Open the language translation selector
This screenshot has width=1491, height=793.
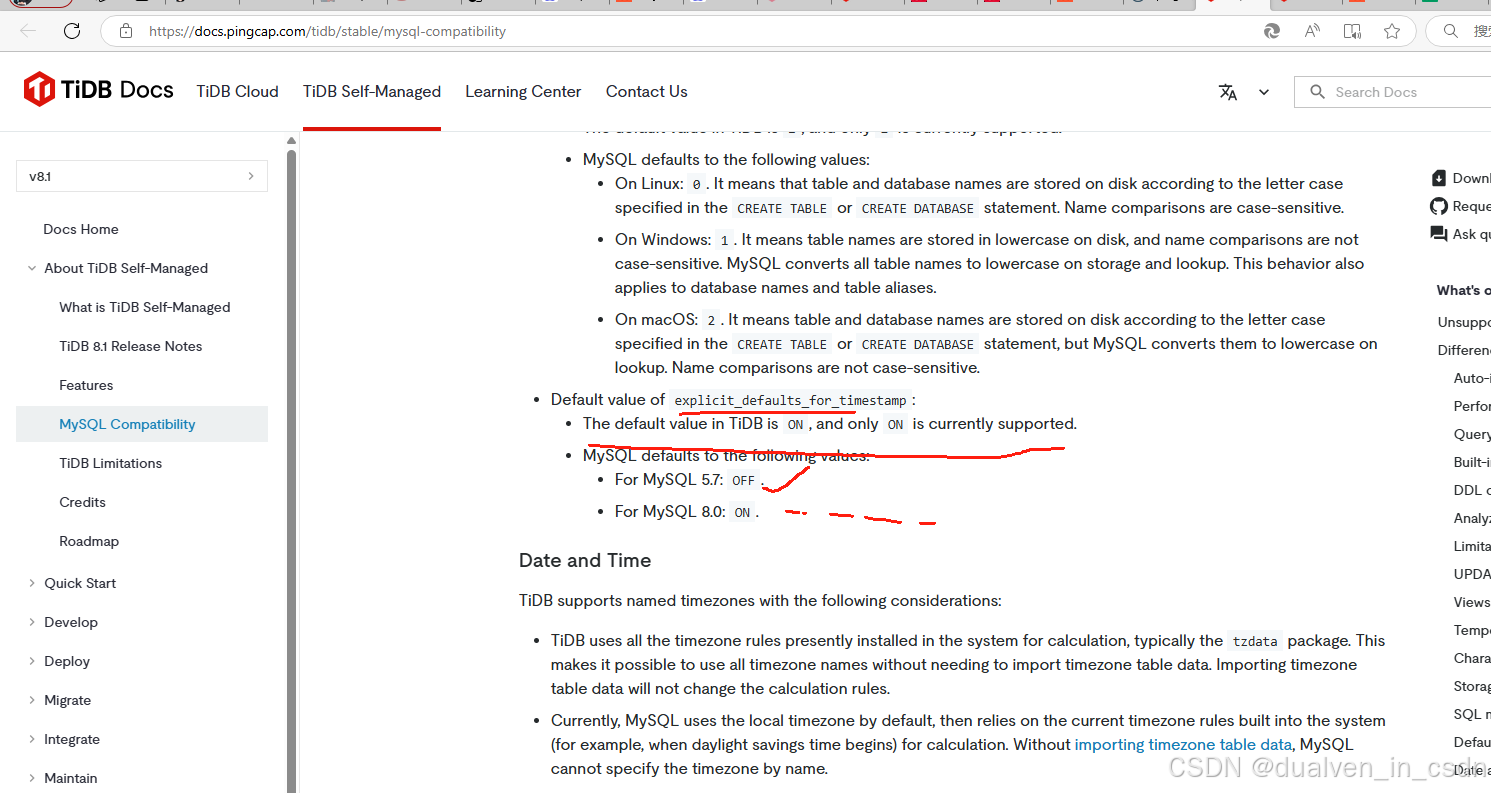1228,91
